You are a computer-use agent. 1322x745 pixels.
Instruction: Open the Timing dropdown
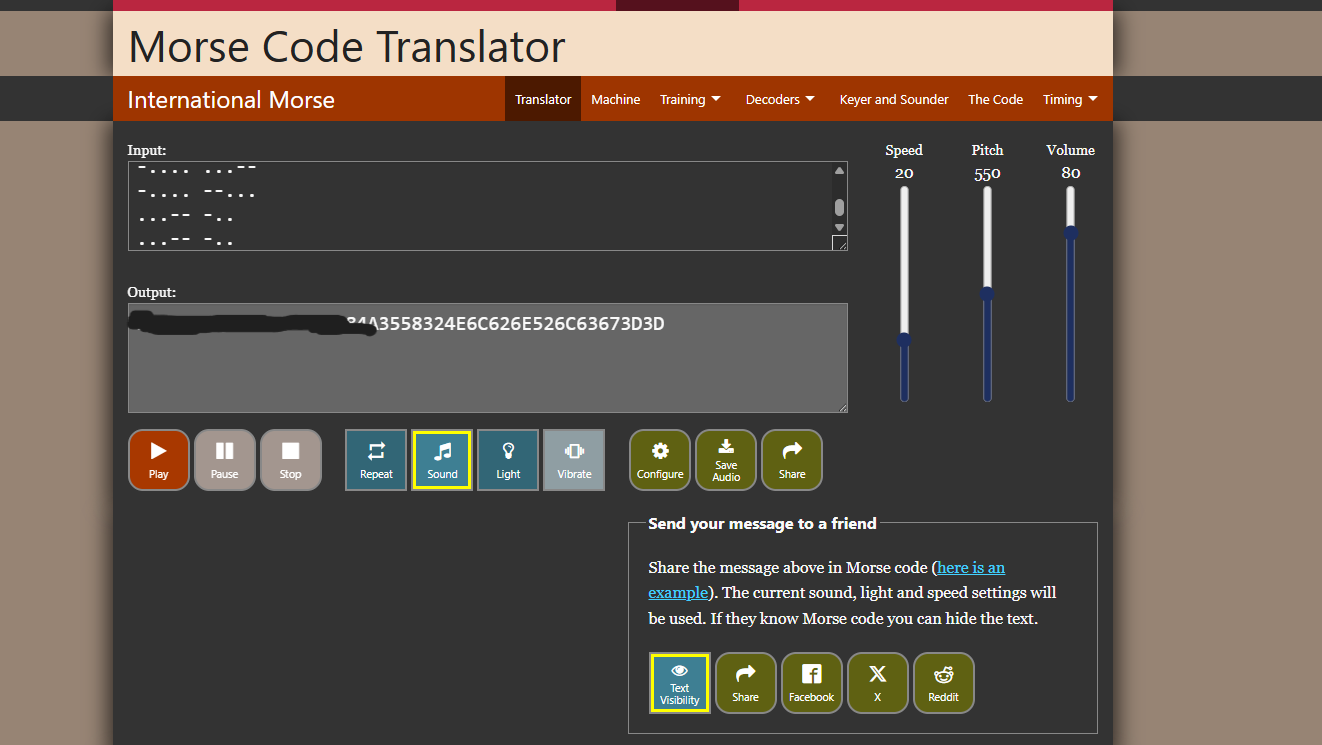coord(1069,99)
